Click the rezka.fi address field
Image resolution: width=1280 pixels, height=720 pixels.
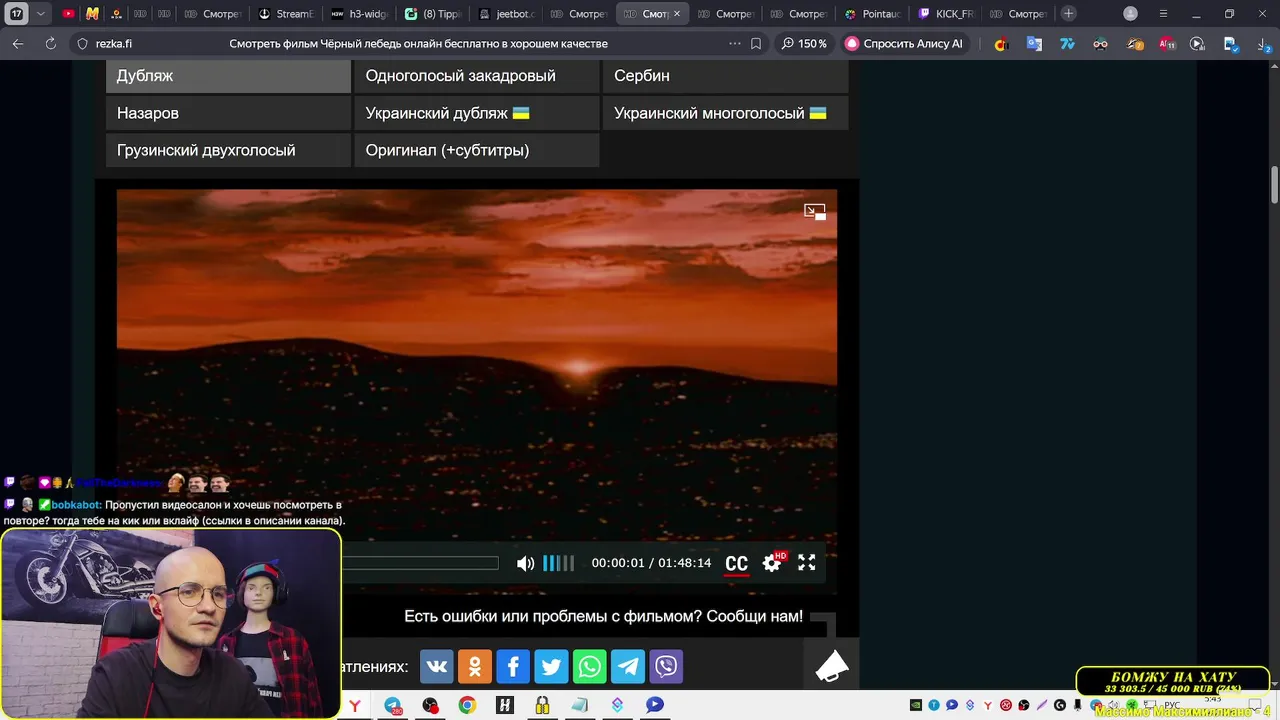pos(114,44)
